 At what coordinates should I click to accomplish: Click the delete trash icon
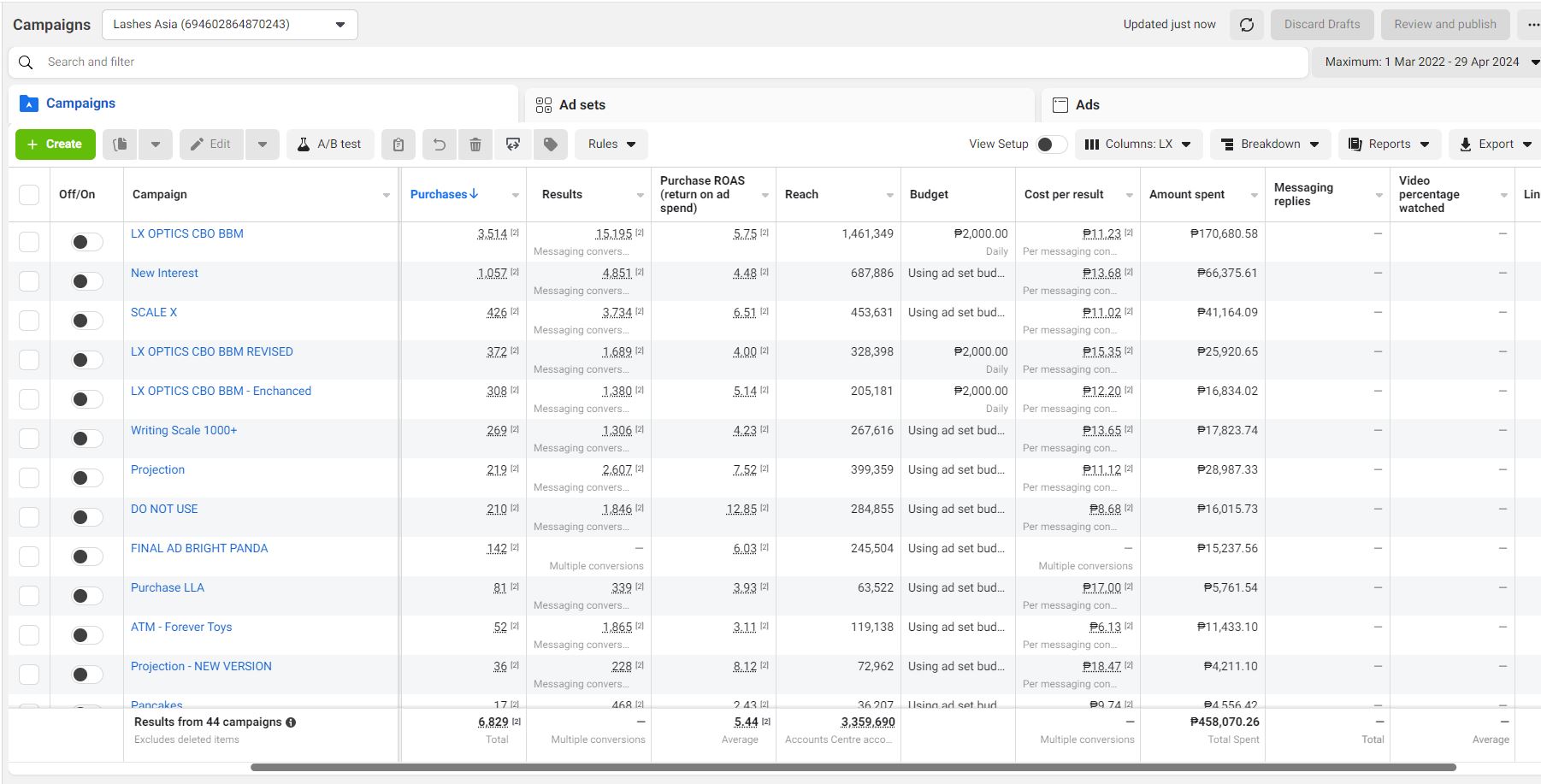(x=475, y=144)
